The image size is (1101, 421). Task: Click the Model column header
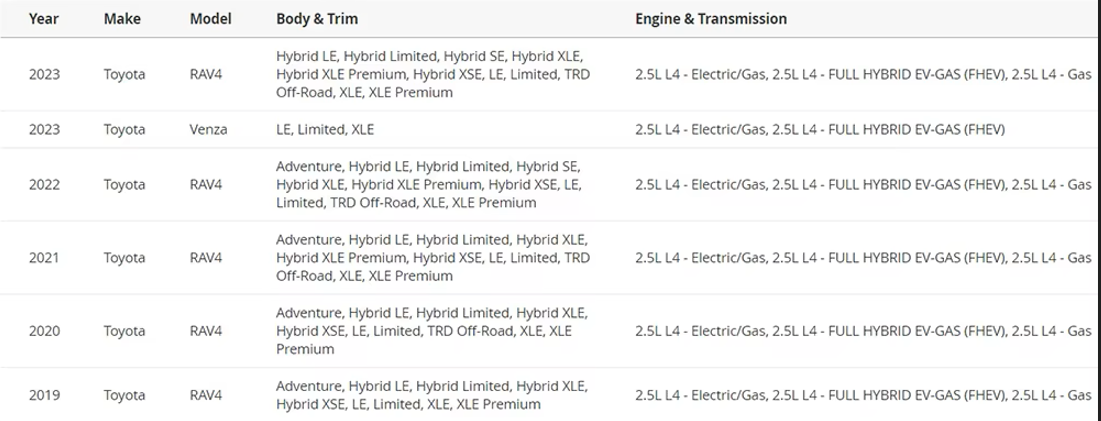(x=211, y=19)
